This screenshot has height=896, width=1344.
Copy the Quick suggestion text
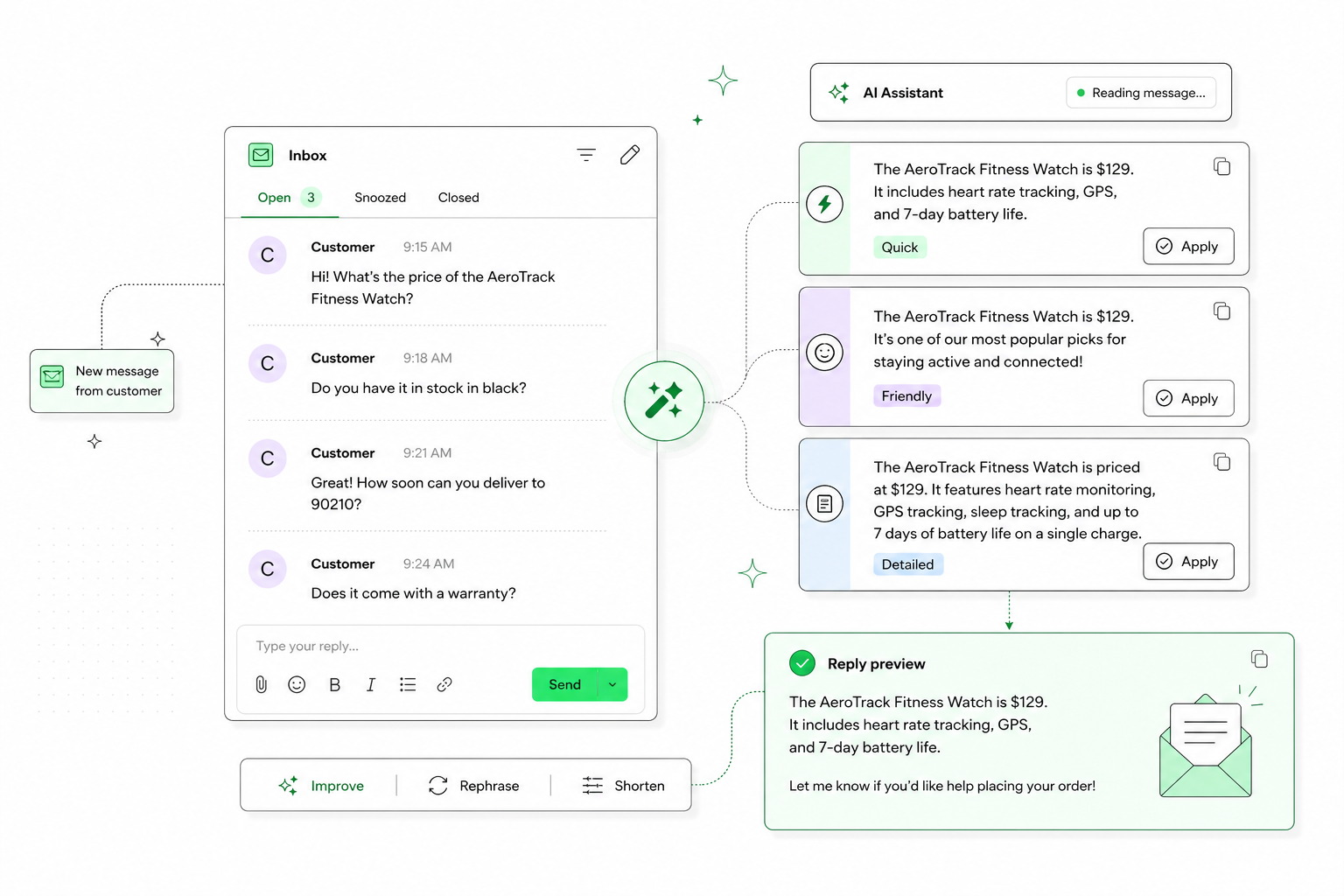(x=1222, y=166)
